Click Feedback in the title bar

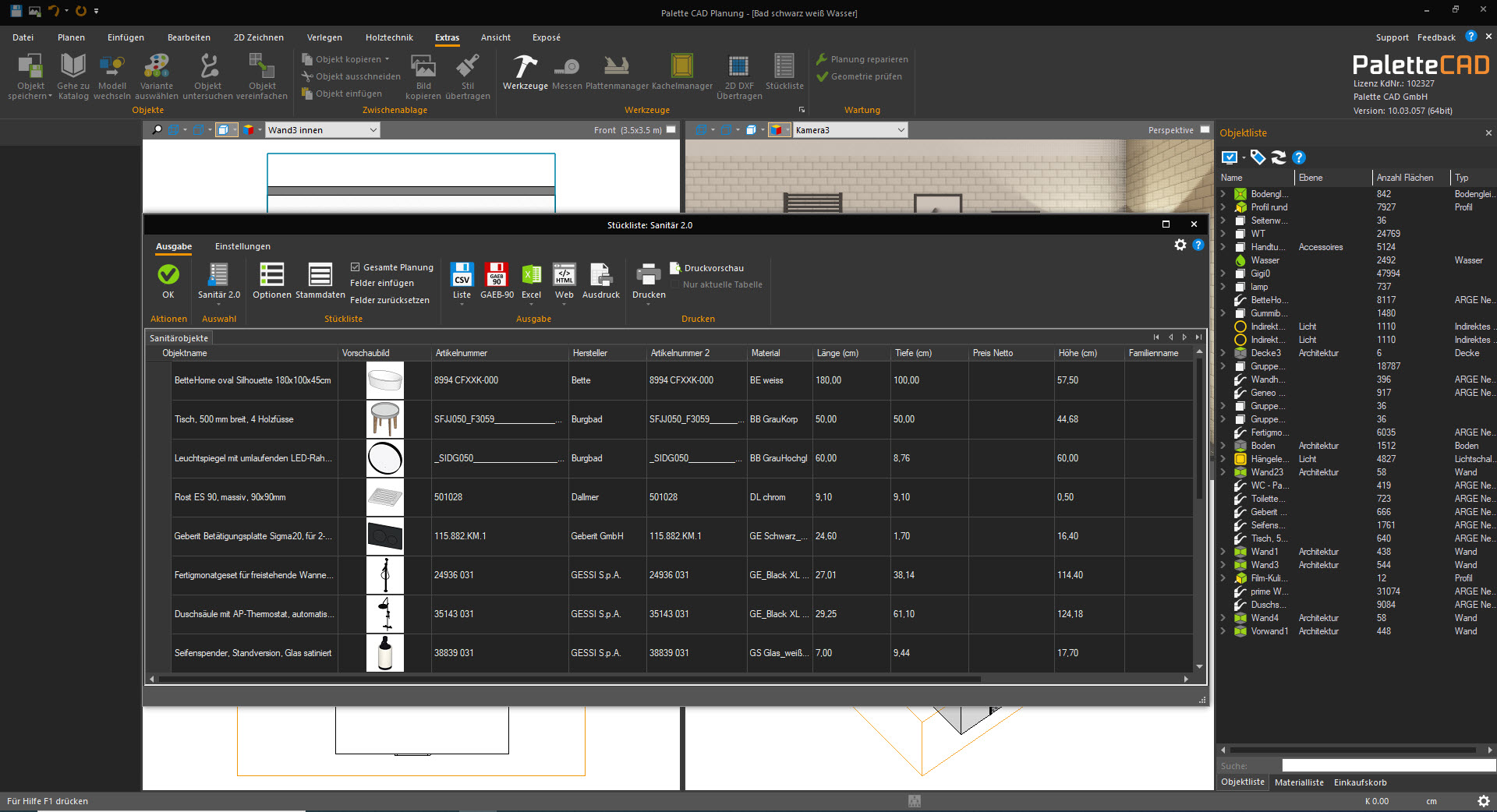(1437, 37)
